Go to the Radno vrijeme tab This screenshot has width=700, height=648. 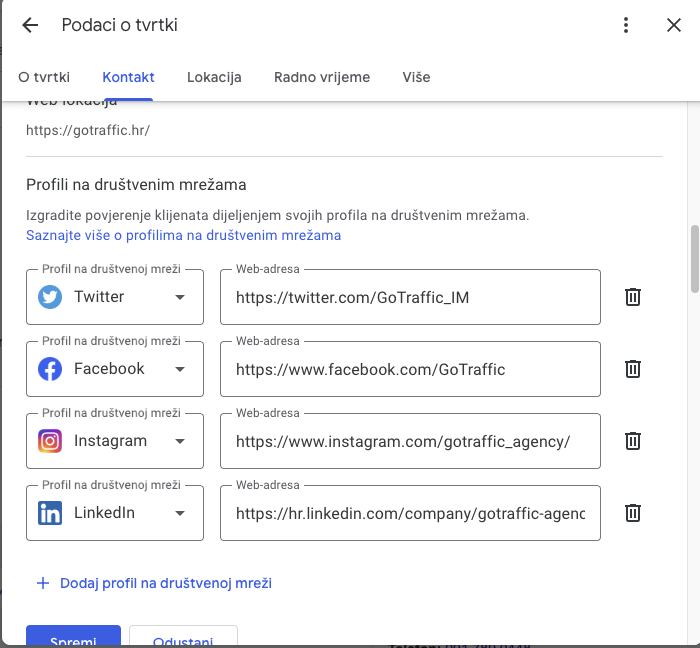pos(322,77)
